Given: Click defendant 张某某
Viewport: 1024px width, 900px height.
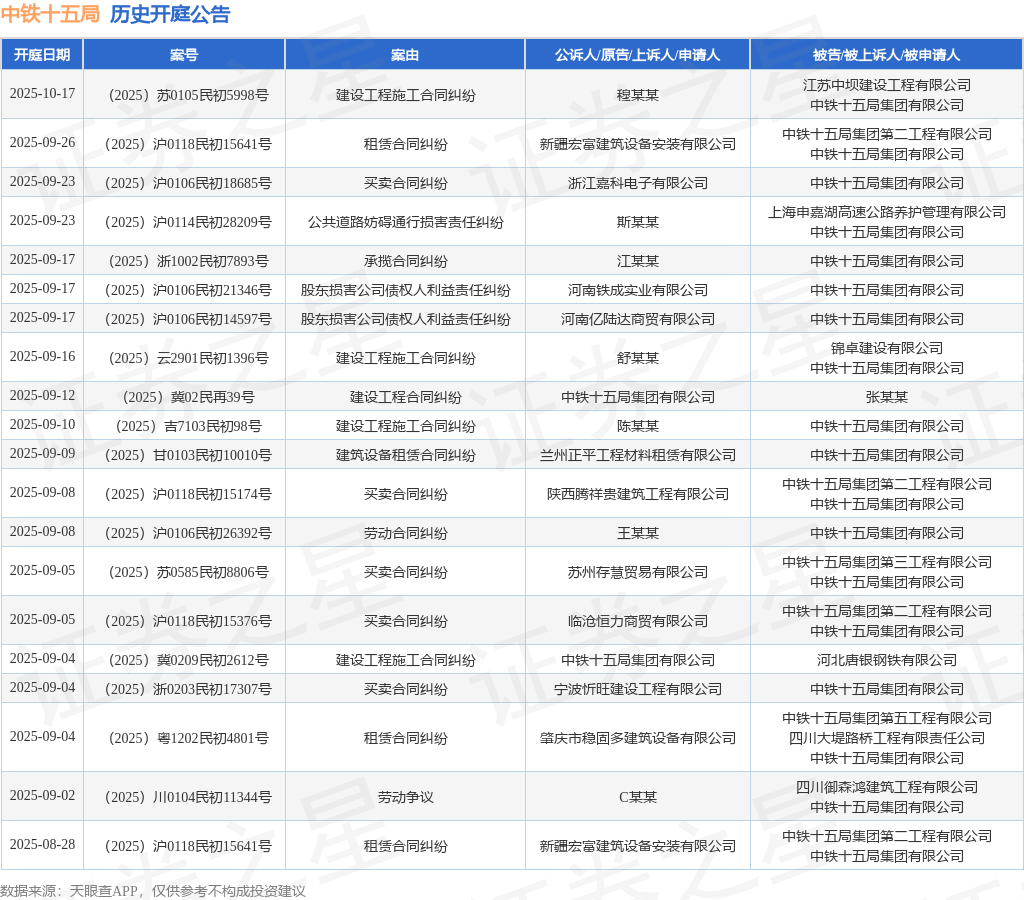Looking at the screenshot, I should coord(887,398).
